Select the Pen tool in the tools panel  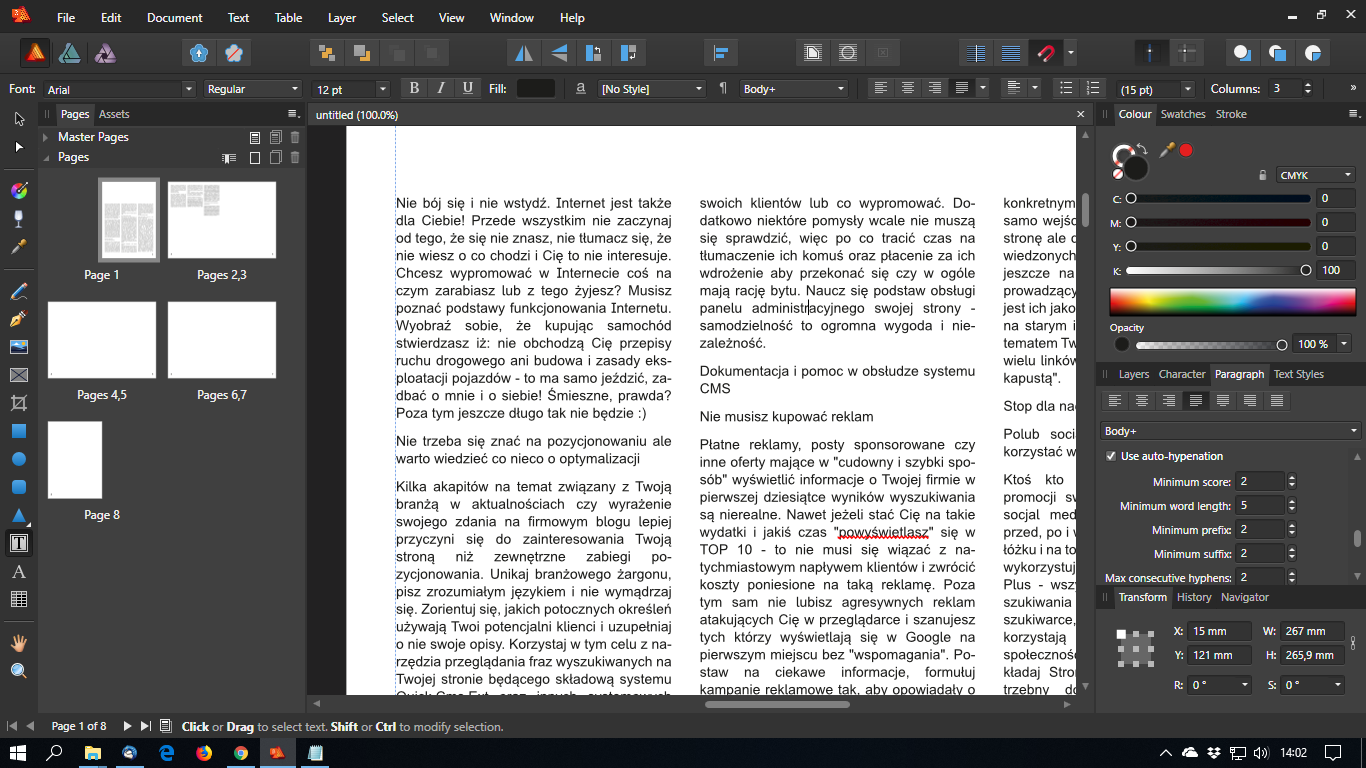(x=18, y=320)
